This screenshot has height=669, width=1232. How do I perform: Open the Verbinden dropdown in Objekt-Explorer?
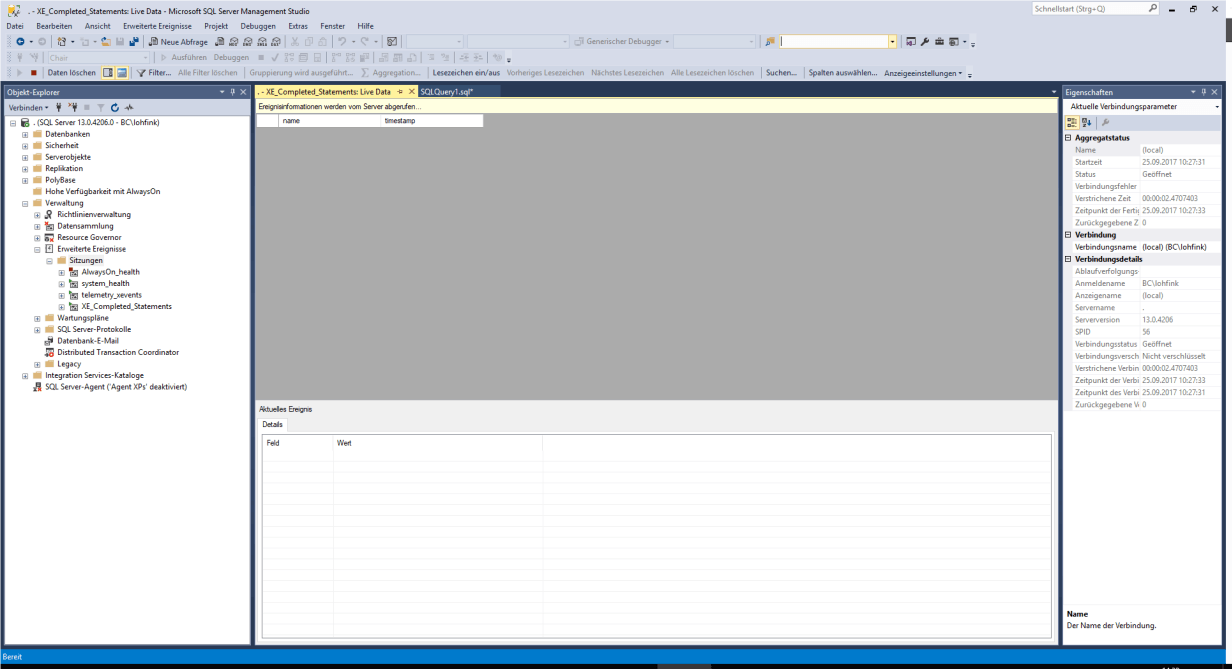(x=28, y=107)
